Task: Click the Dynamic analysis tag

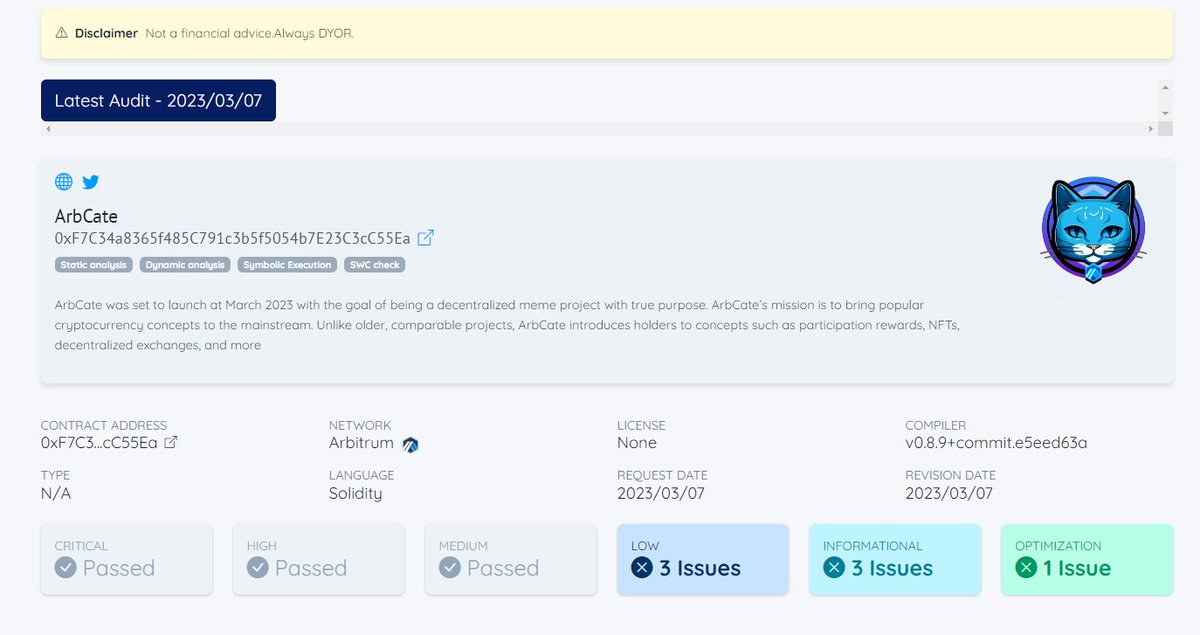Action: click(x=185, y=265)
